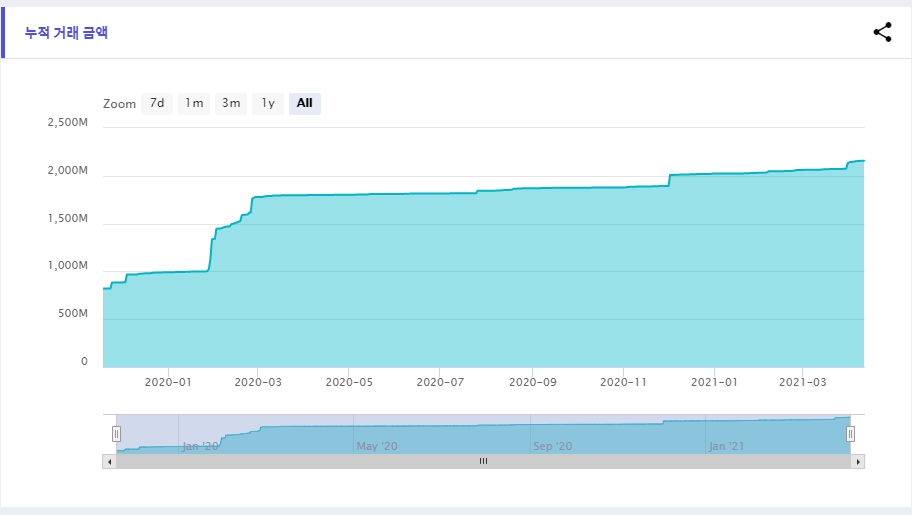Viewport: 912px width, 515px height.
Task: Click the 1,000M axis label
Action: pos(67,265)
